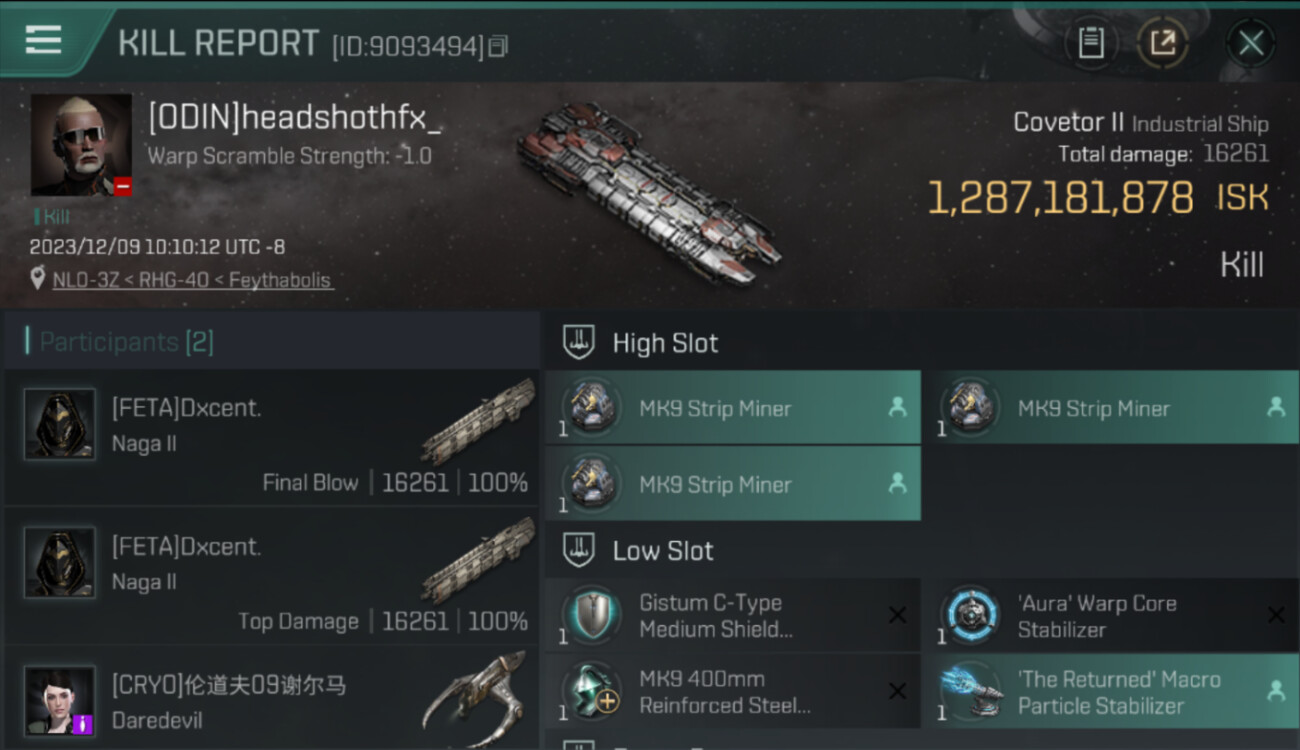Select the 'Aura' Warp Core Stabilizer icon

click(x=972, y=615)
